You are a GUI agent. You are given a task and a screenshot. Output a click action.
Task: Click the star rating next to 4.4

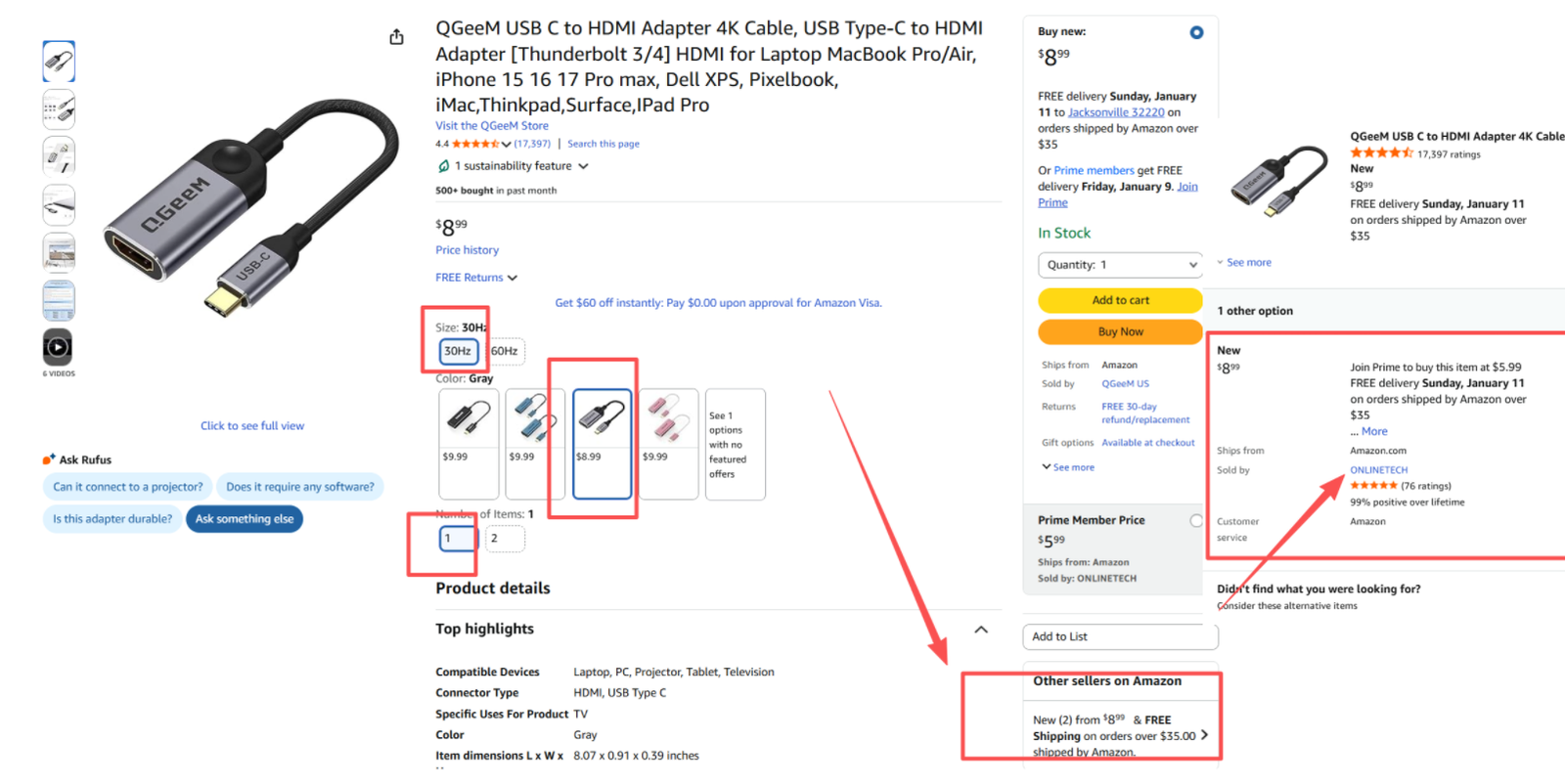point(475,144)
